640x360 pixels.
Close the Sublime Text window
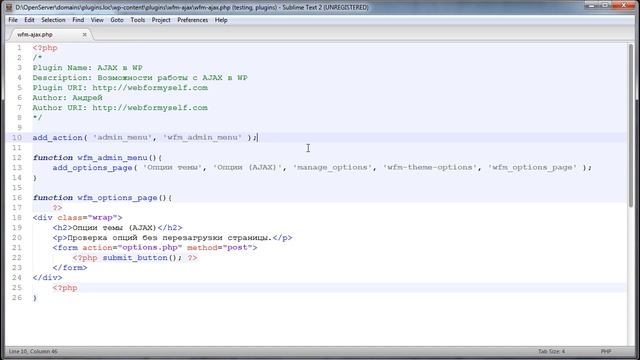point(624,5)
